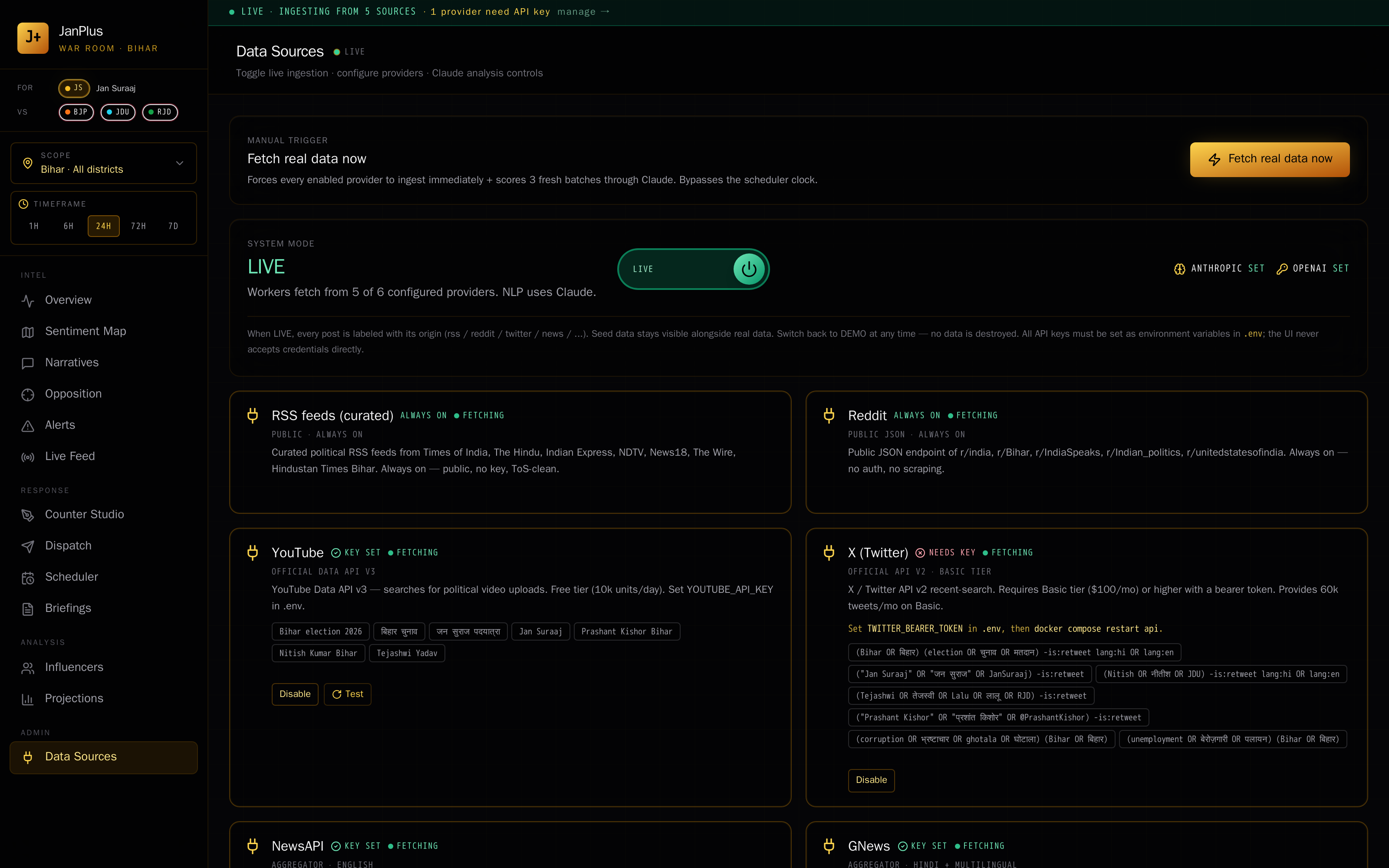Open the Overview page
The width and height of the screenshot is (1389, 868).
coord(104,300)
